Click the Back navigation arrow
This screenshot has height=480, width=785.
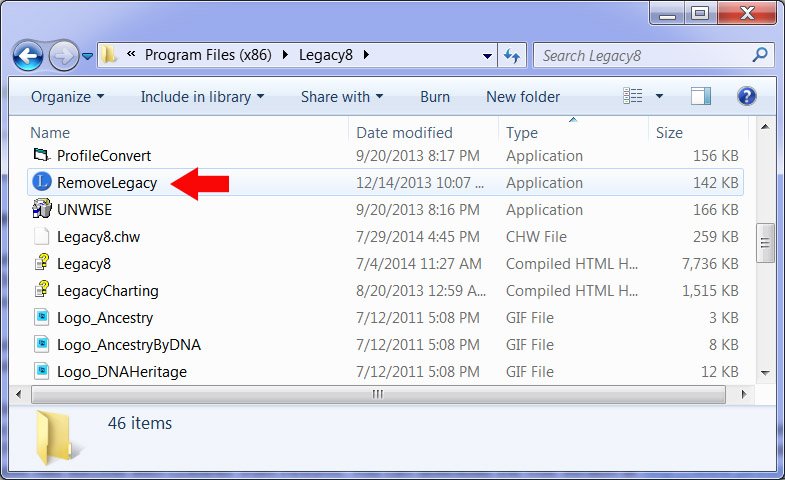[28, 56]
